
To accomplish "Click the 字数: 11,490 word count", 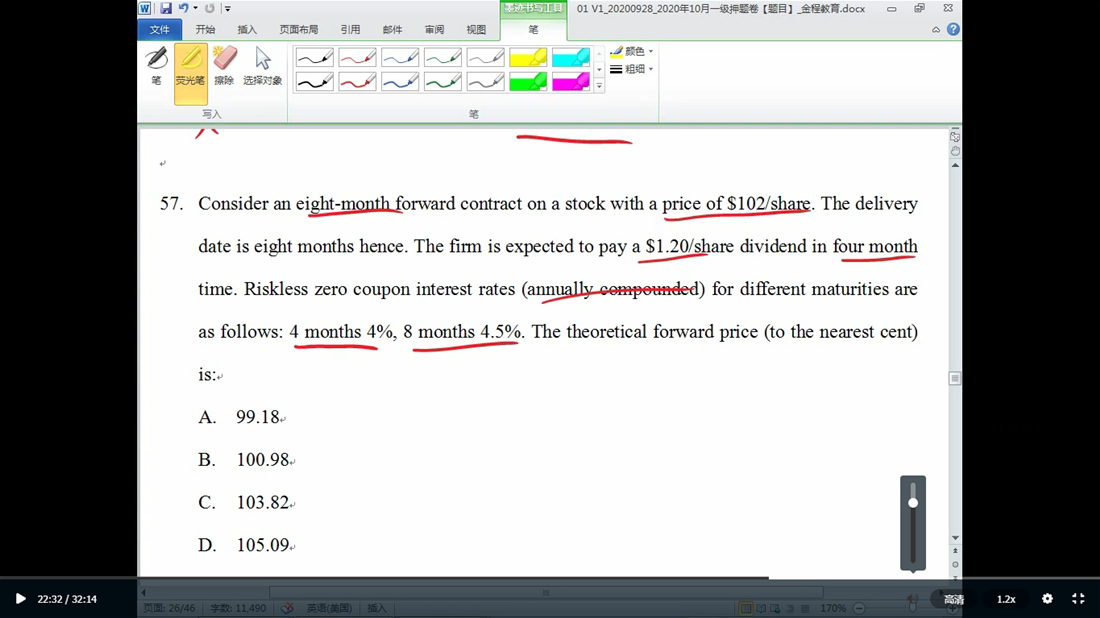I will click(238, 608).
